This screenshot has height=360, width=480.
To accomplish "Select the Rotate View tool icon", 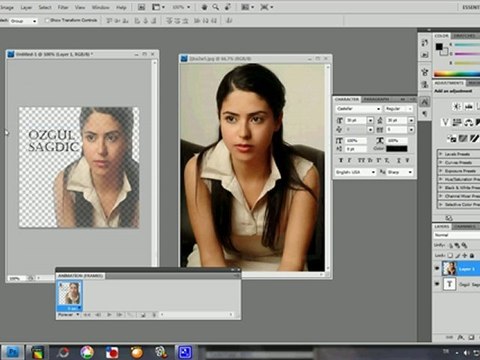I will pyautogui.click(x=228, y=7).
